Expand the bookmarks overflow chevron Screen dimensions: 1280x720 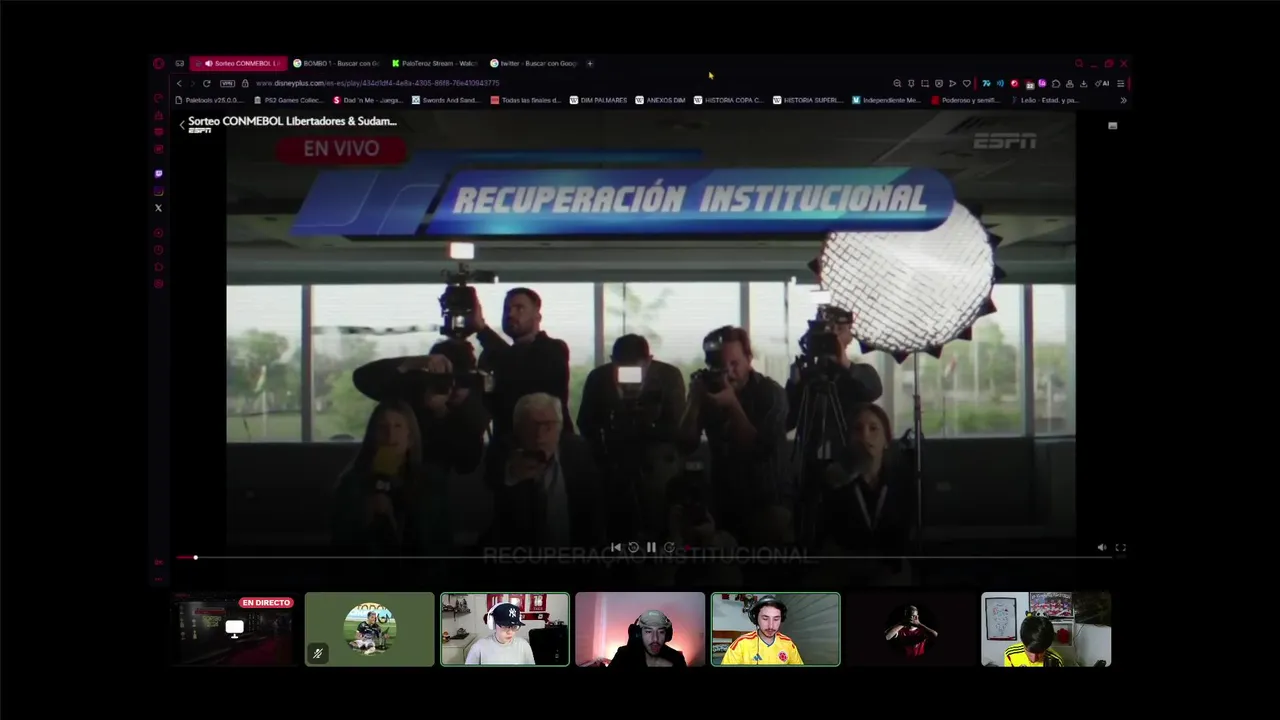pos(1123,100)
